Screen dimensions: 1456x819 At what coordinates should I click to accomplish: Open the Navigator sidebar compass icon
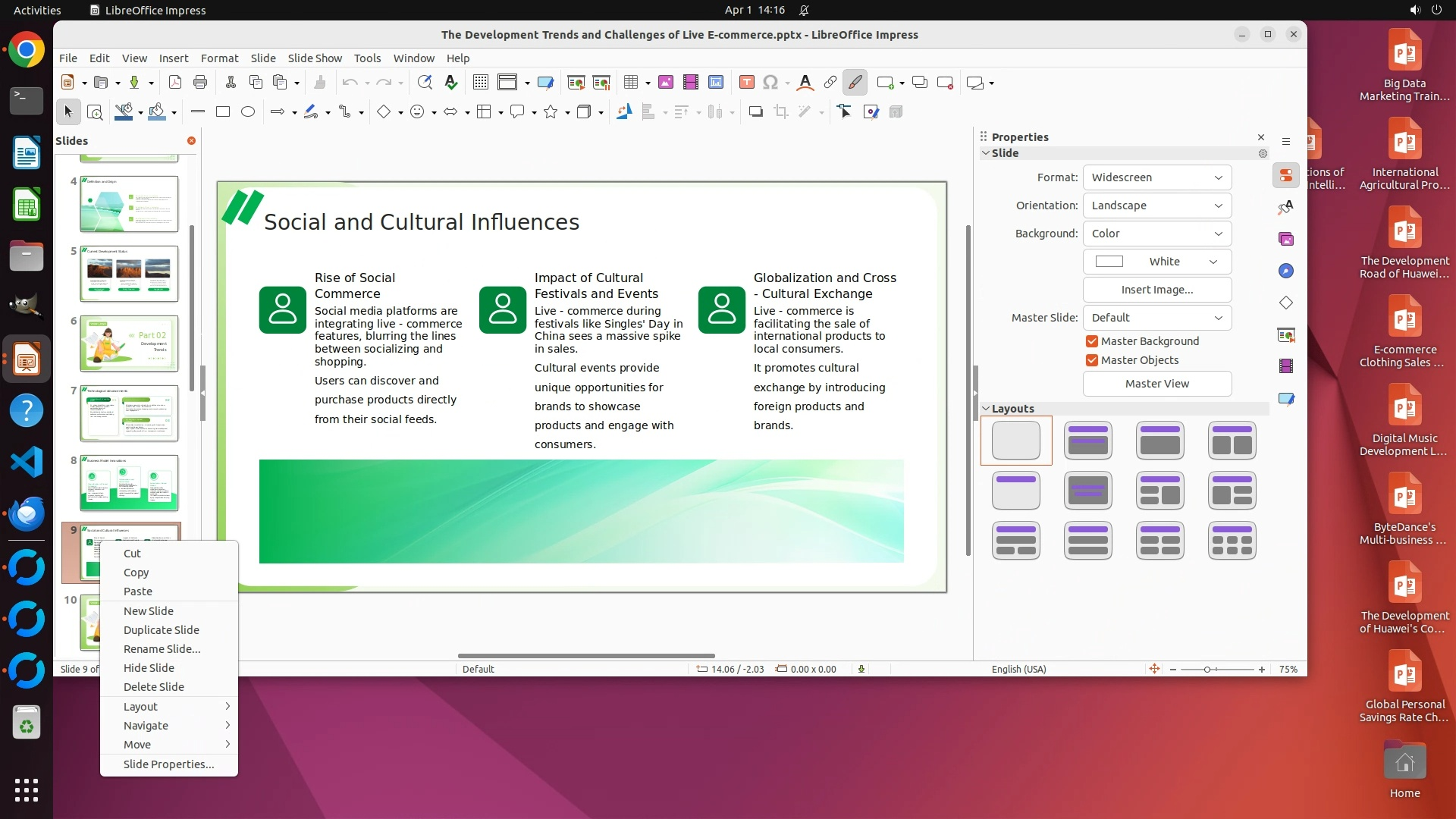pyautogui.click(x=1286, y=271)
